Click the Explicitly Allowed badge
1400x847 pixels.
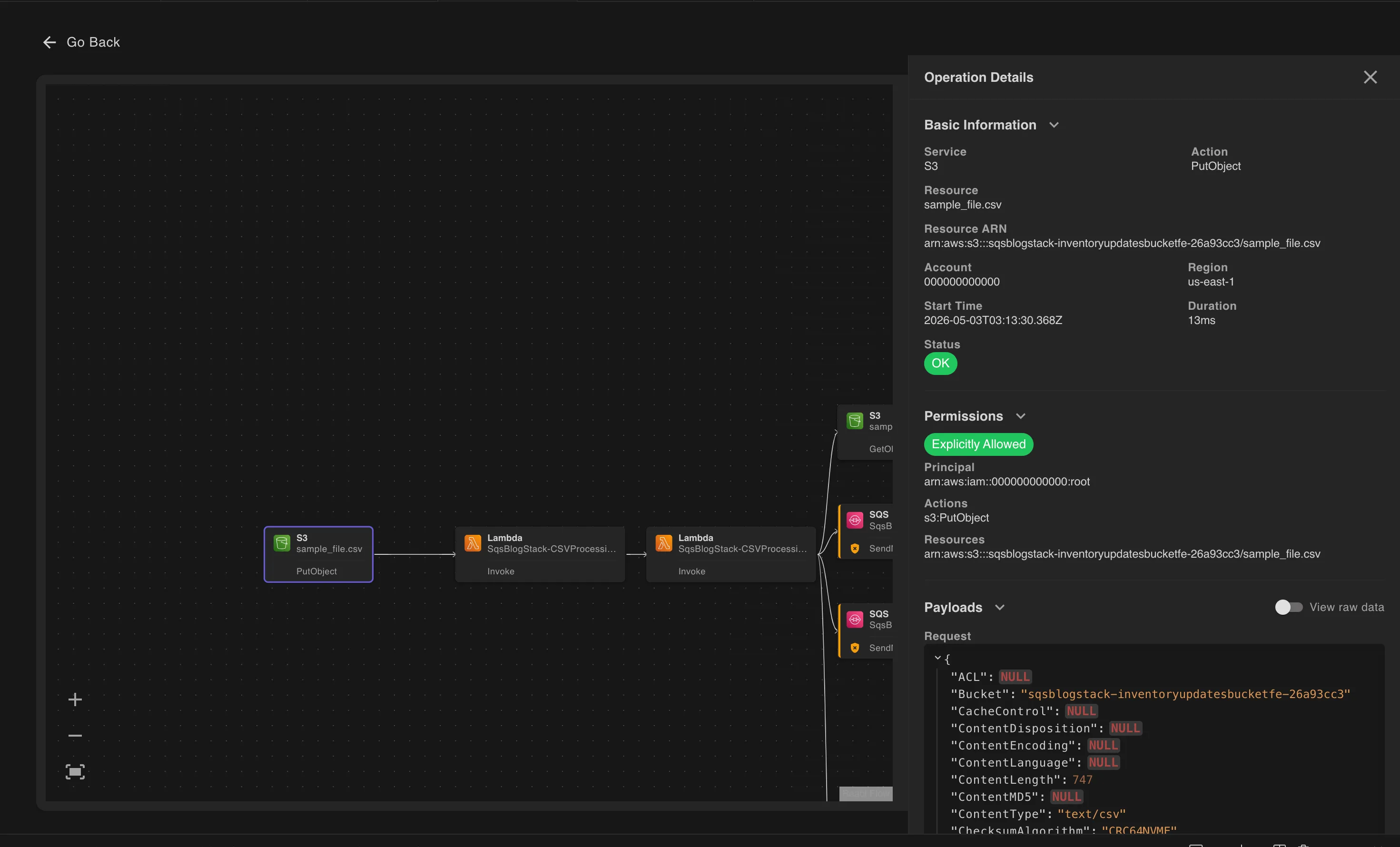(978, 444)
